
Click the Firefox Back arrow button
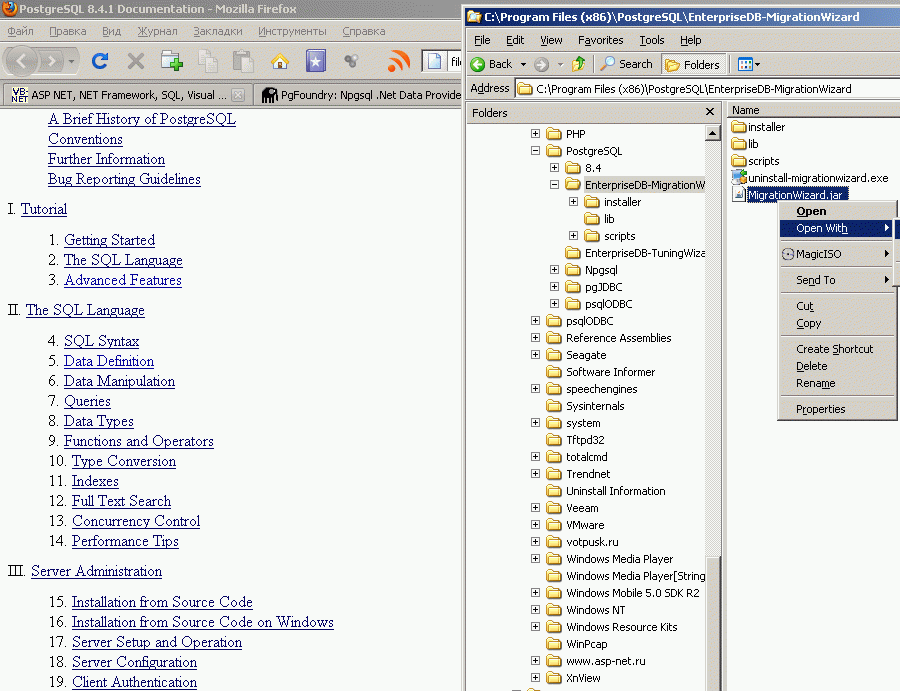pos(22,61)
